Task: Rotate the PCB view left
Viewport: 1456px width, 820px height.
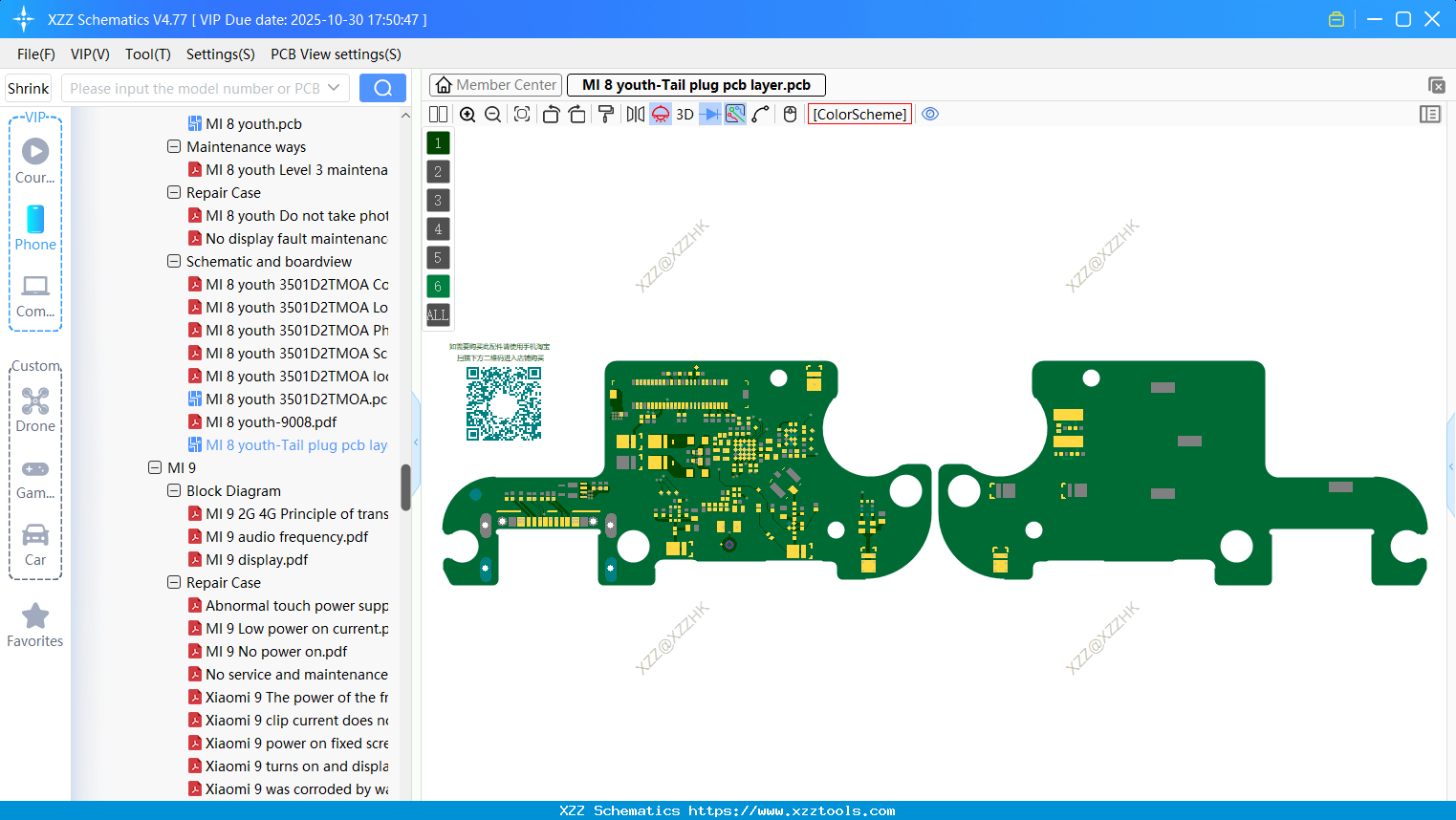Action: 551,114
